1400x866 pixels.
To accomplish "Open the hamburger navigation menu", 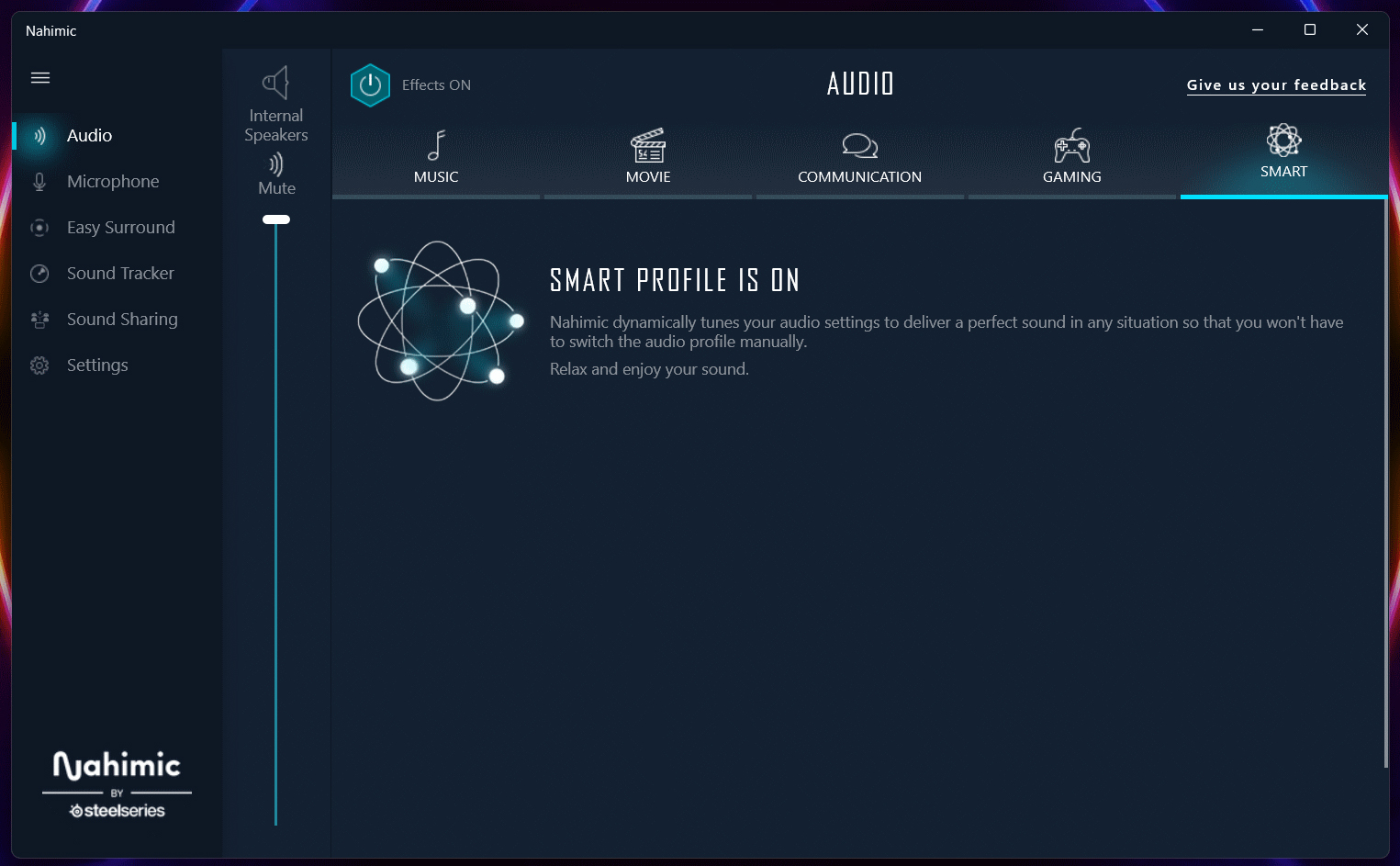I will click(40, 78).
